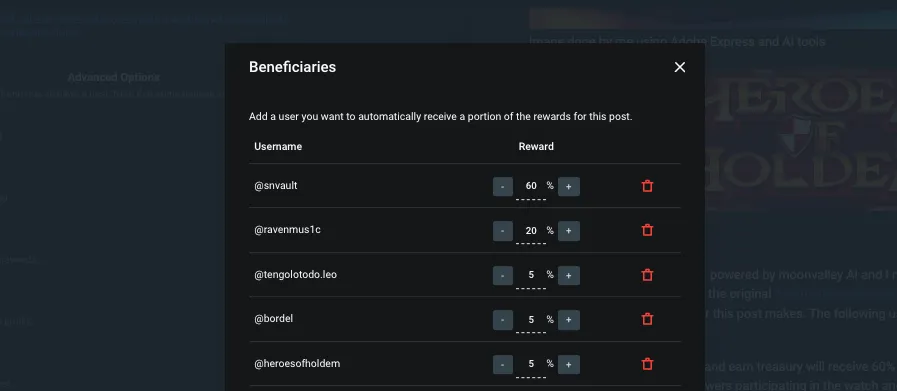Remove @heroesofholdem via its trash icon
The image size is (897, 391).
click(x=647, y=364)
